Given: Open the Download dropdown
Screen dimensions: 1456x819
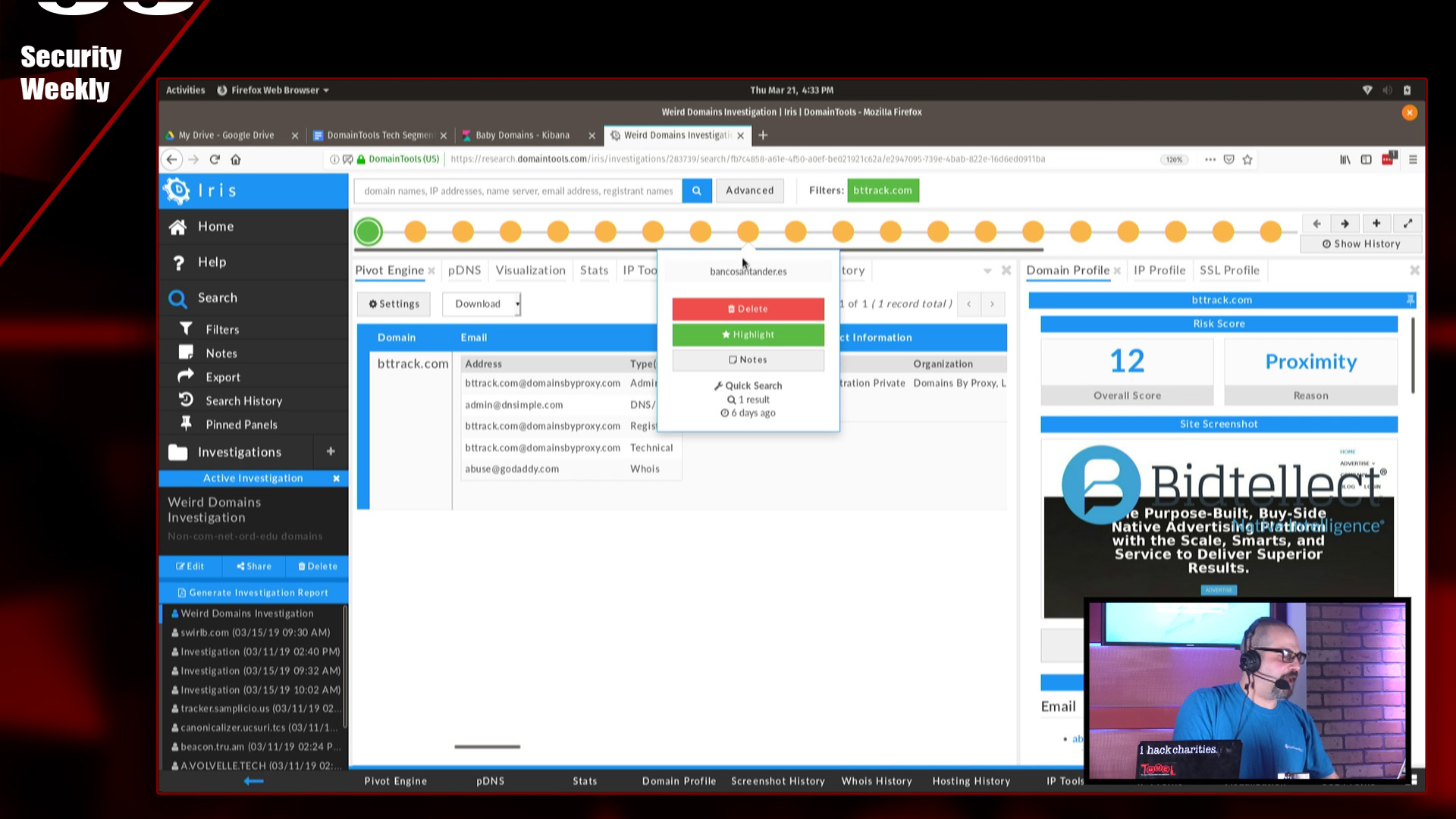Looking at the screenshot, I should pos(482,304).
